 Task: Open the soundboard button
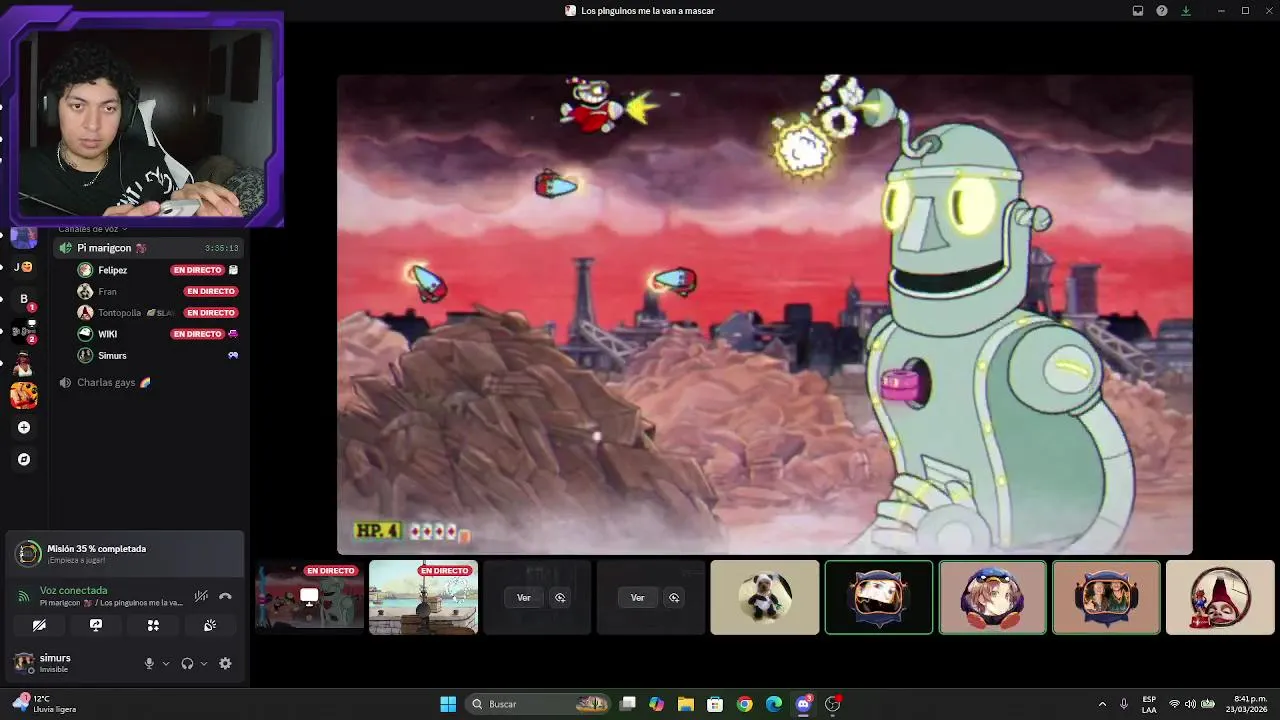(x=210, y=625)
